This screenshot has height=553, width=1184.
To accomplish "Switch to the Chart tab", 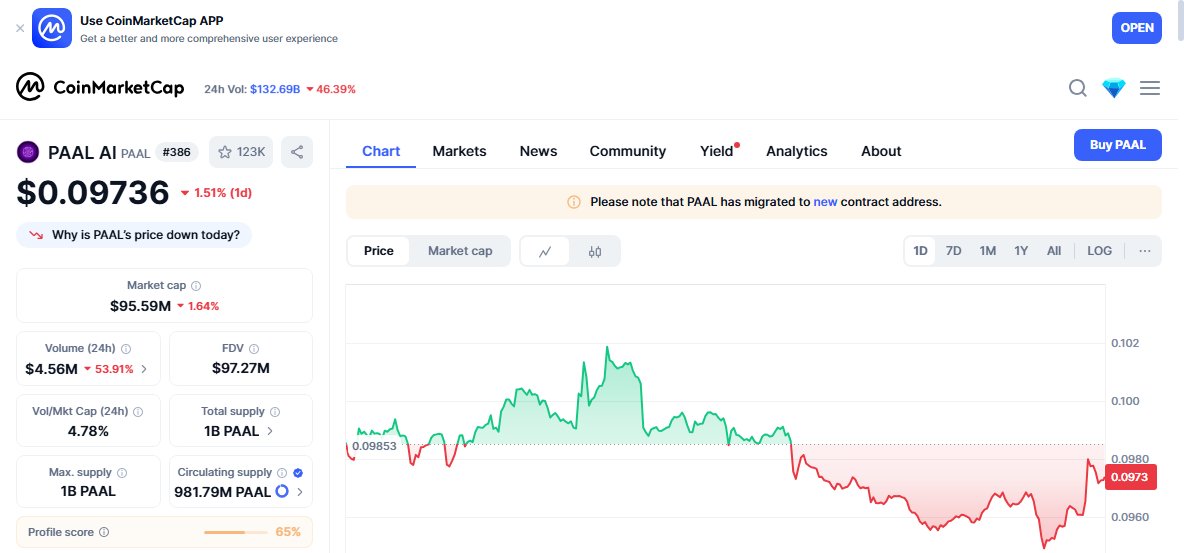I will (x=381, y=151).
